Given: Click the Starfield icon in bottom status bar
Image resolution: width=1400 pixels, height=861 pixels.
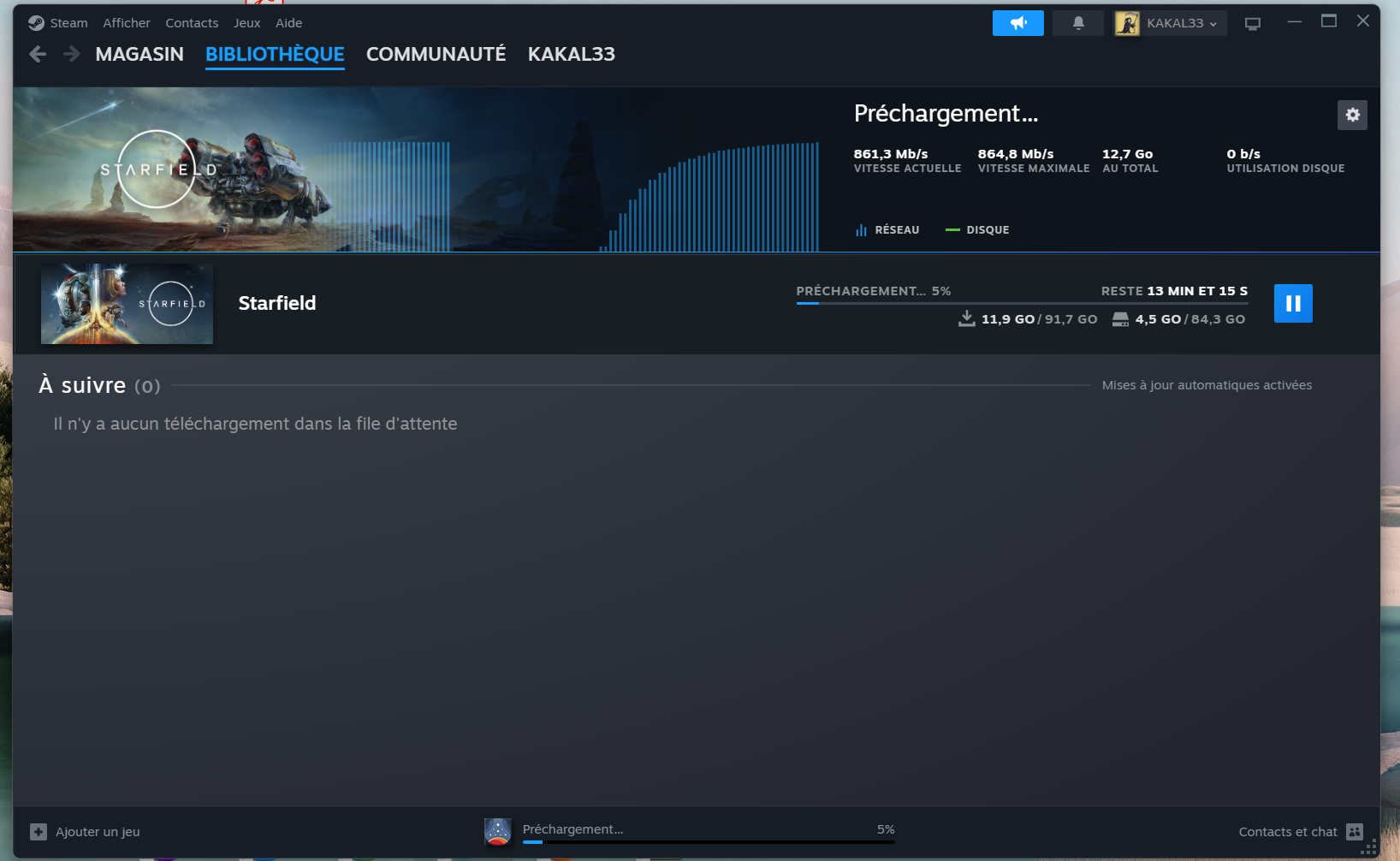Looking at the screenshot, I should pyautogui.click(x=498, y=831).
